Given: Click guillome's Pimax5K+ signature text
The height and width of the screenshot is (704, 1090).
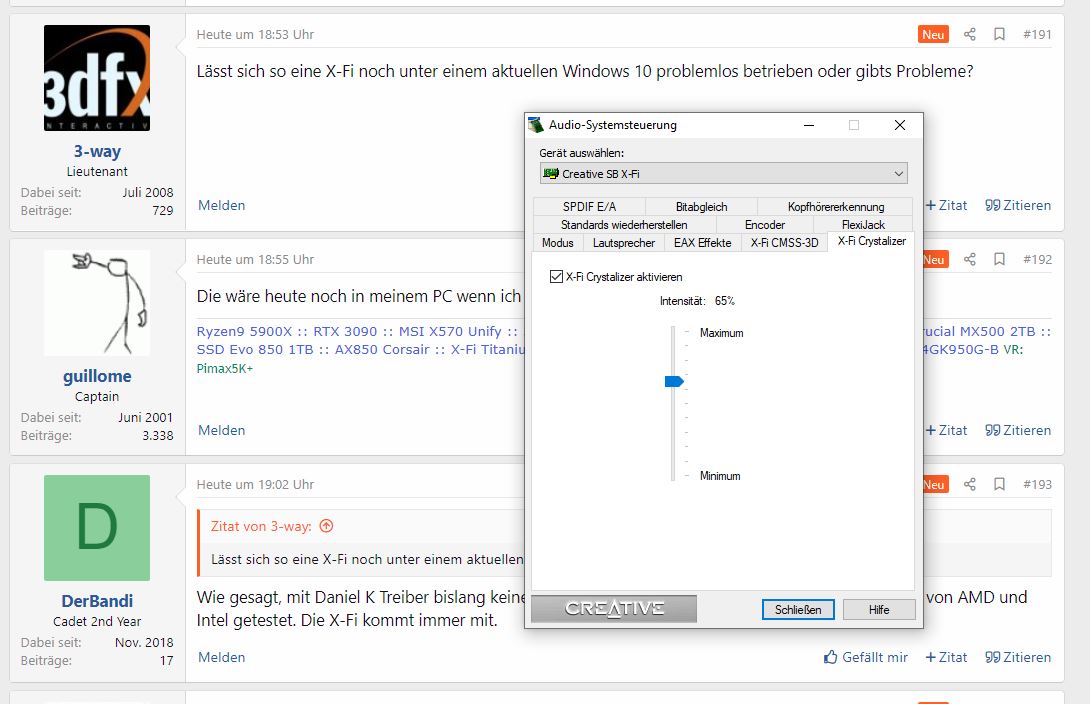Looking at the screenshot, I should pos(225,368).
